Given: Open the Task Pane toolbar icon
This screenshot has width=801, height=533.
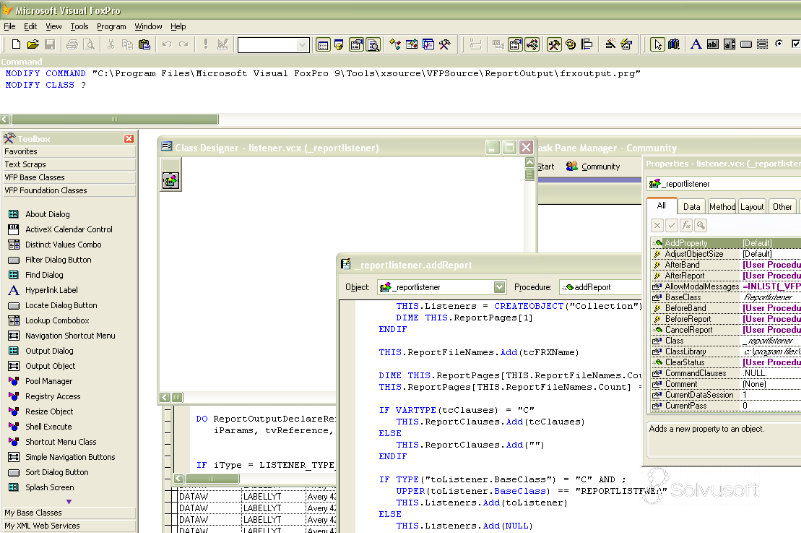Looking at the screenshot, I should coord(428,44).
